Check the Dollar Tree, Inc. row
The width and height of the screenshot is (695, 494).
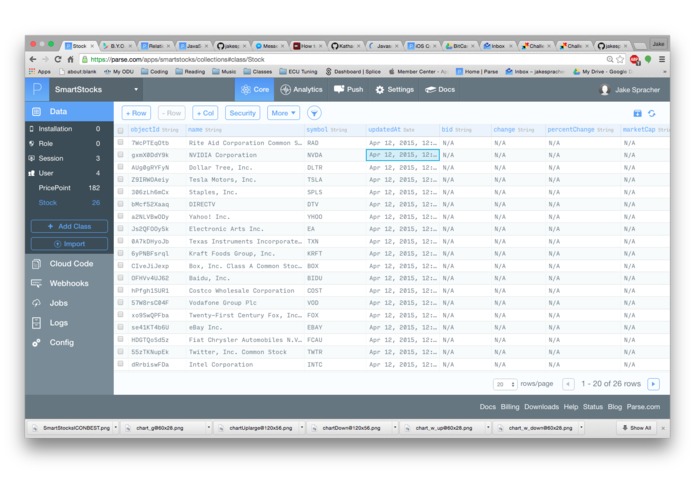(121, 167)
